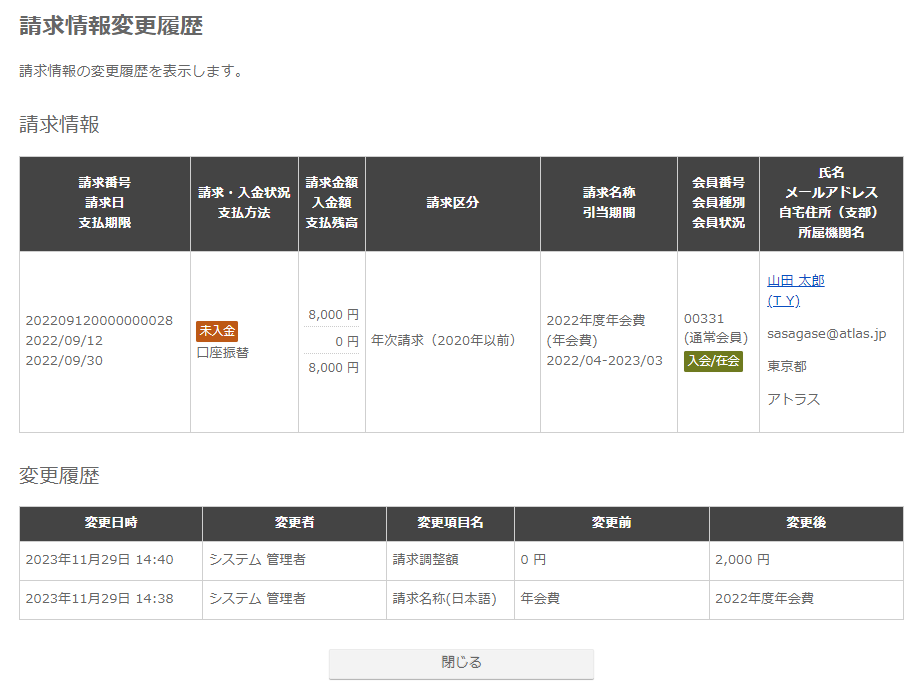Select the 請求名称(日本語) item cell

[450, 600]
